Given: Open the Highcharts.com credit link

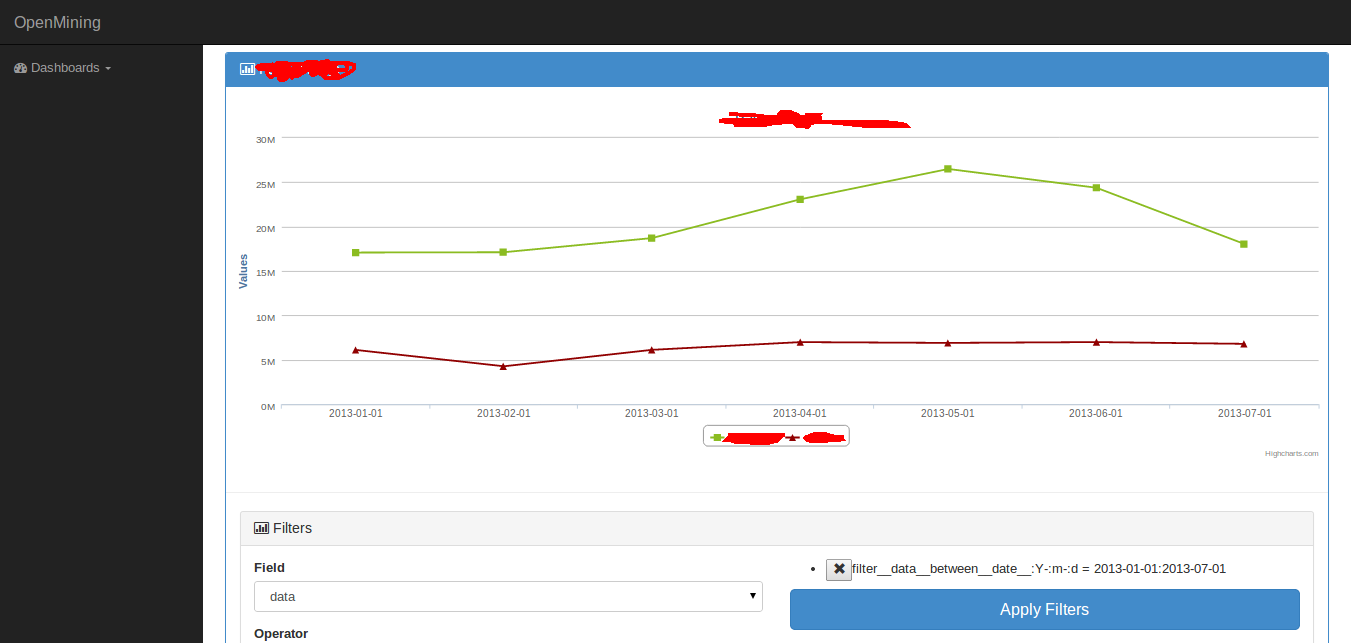Looking at the screenshot, I should point(1291,453).
